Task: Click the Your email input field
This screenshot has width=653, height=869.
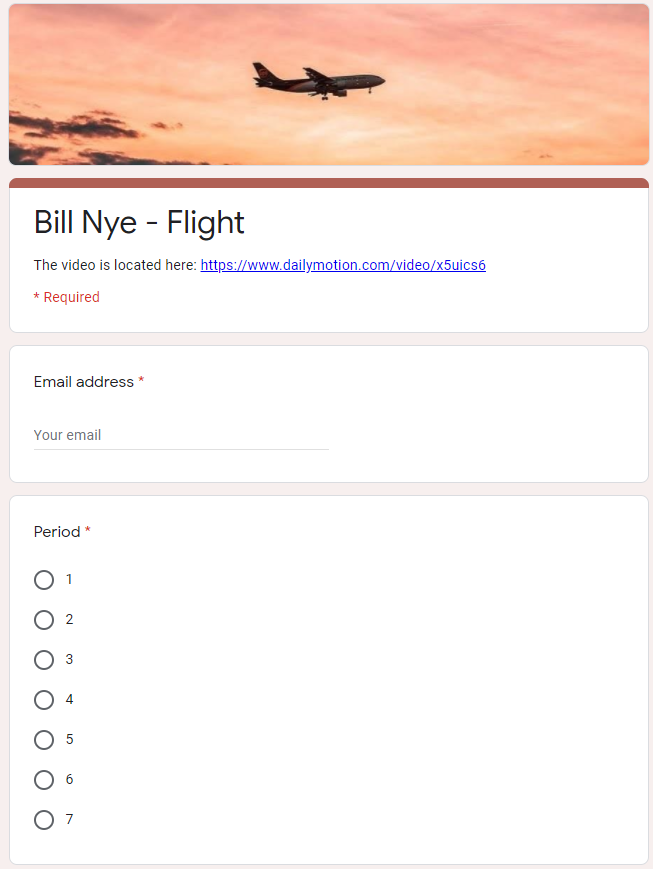Action: (180, 435)
